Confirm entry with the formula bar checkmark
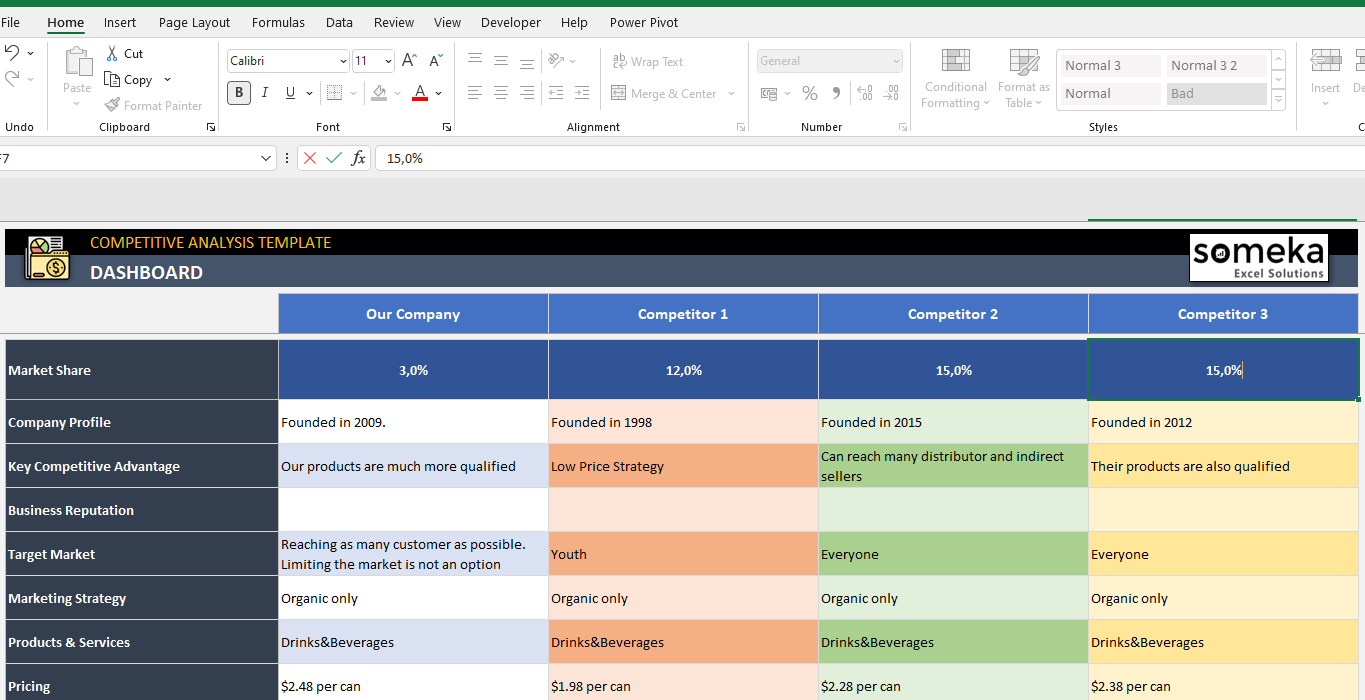The width and height of the screenshot is (1365, 700). point(333,158)
